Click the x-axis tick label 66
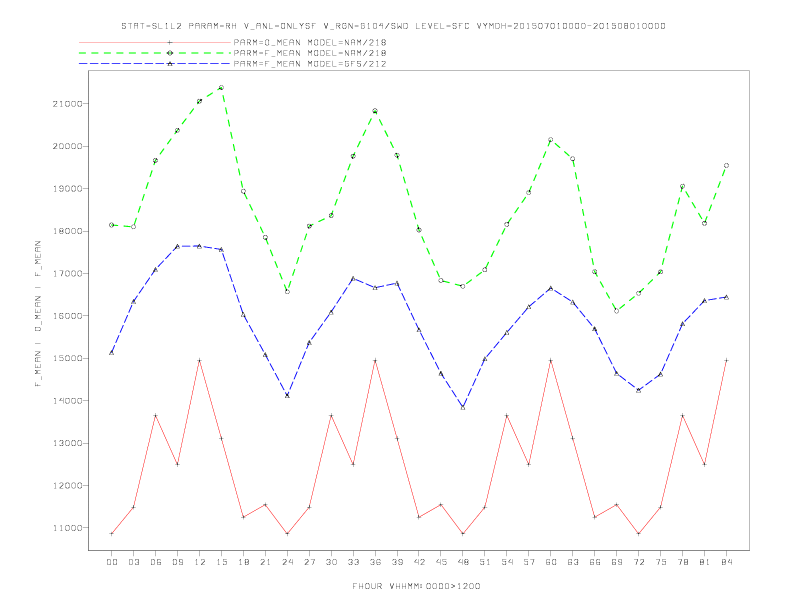This screenshot has width=792, height=612. pos(595,562)
